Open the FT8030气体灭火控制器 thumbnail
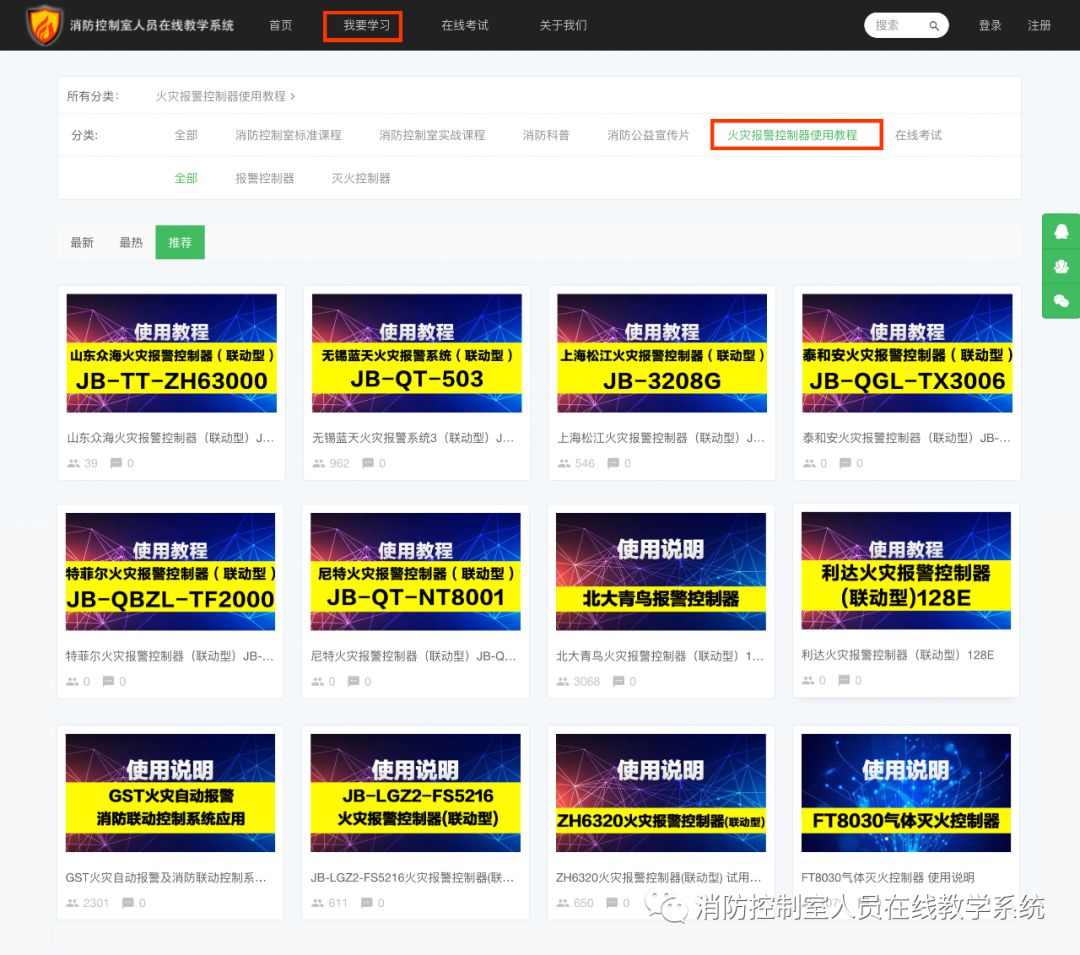 [x=906, y=793]
